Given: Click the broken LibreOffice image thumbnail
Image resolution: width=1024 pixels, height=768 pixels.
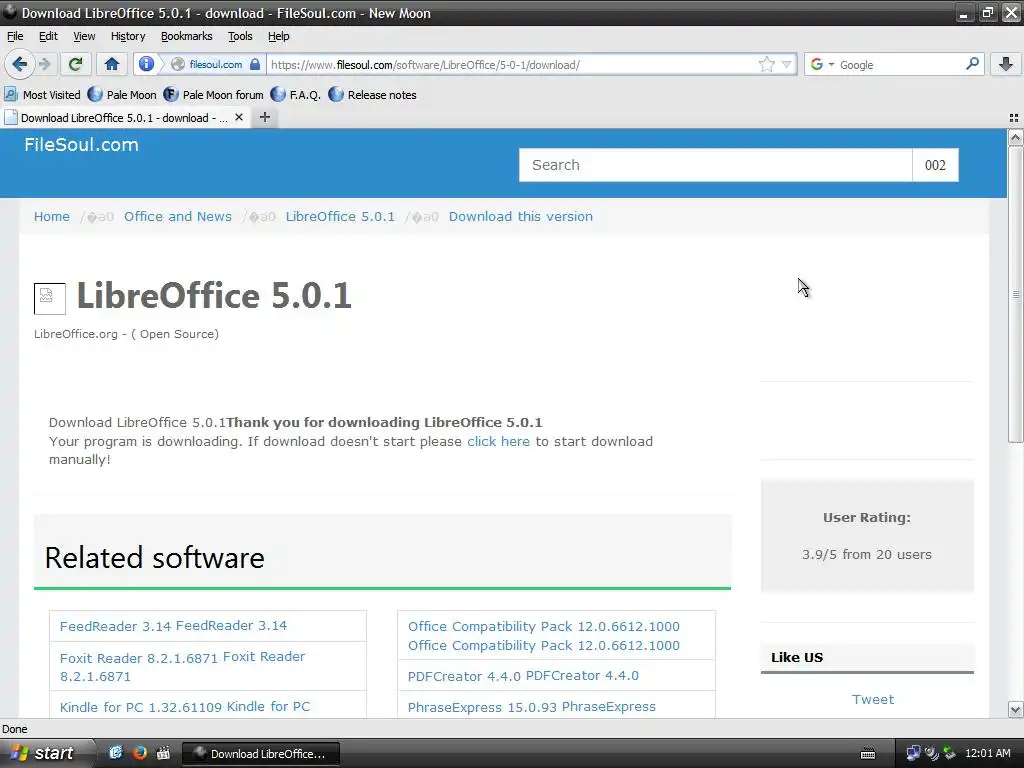Looking at the screenshot, I should click(50, 298).
